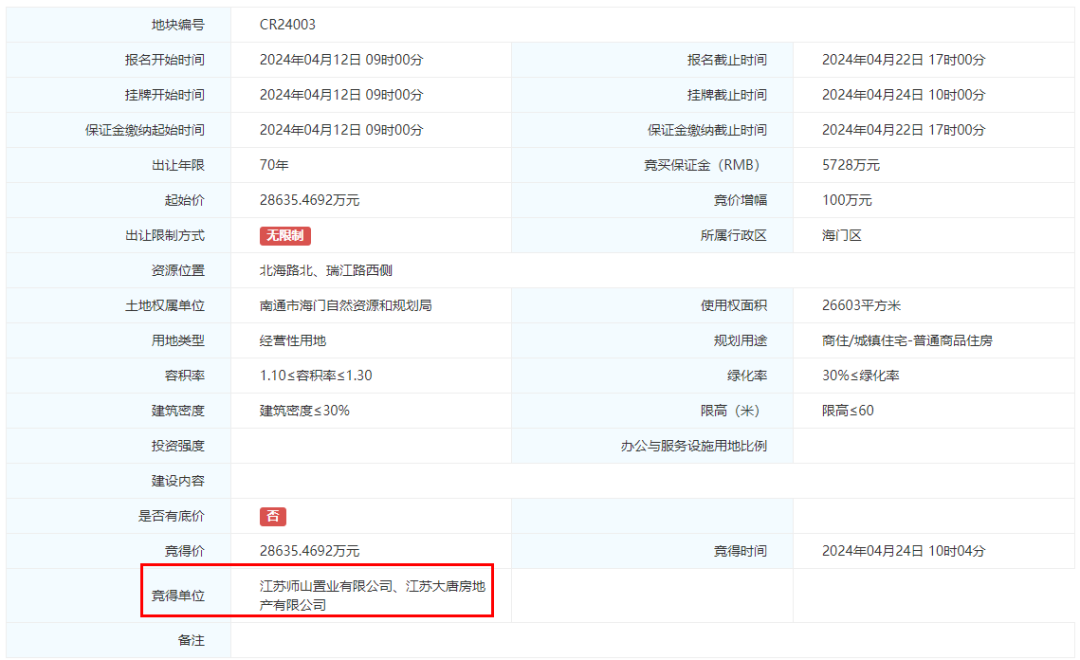Click the 建设内容 label

tap(178, 482)
